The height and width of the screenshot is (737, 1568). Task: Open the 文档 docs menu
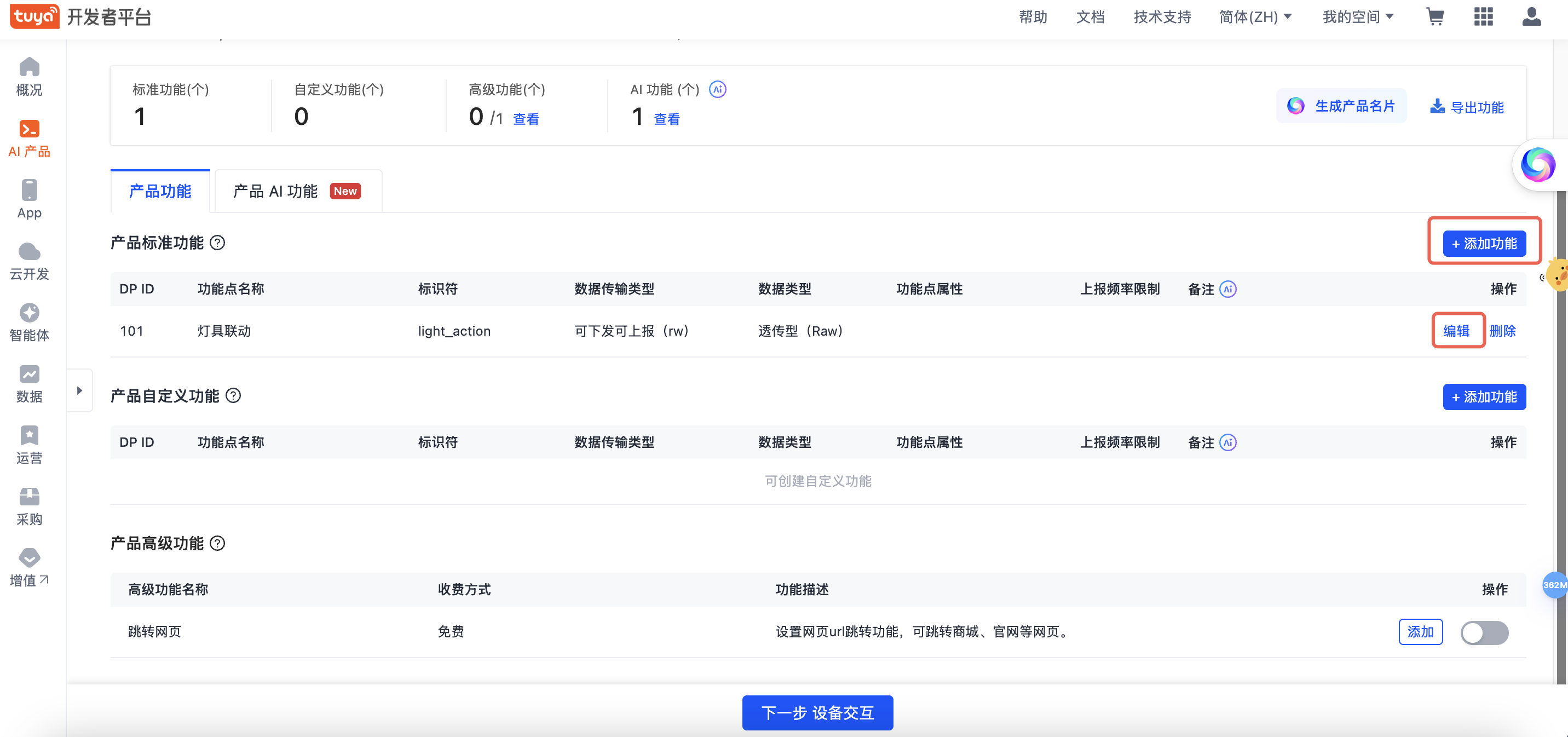[1090, 16]
